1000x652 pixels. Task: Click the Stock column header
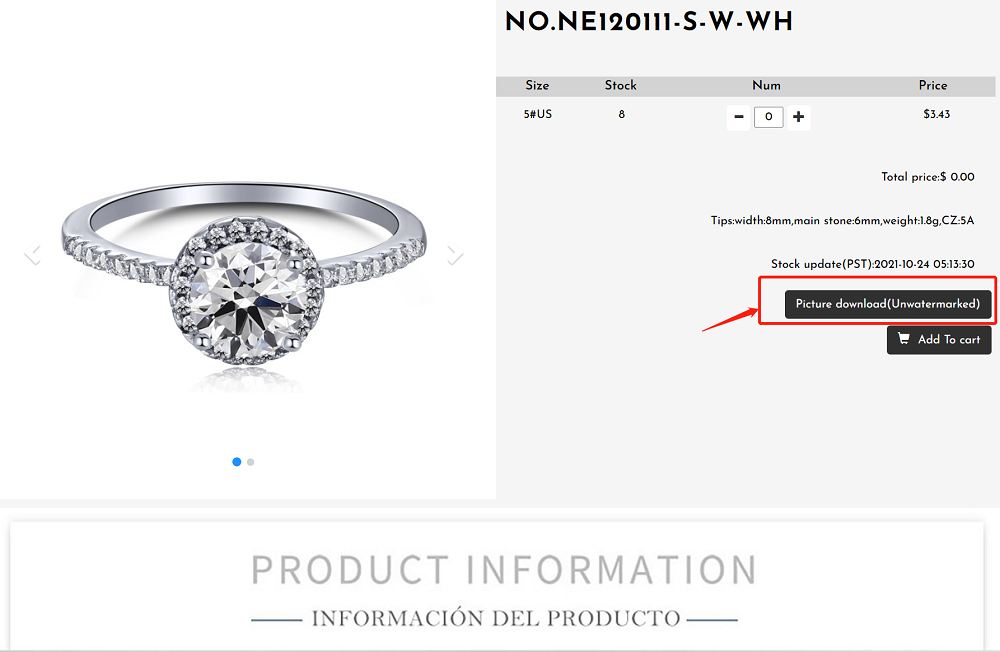(621, 85)
